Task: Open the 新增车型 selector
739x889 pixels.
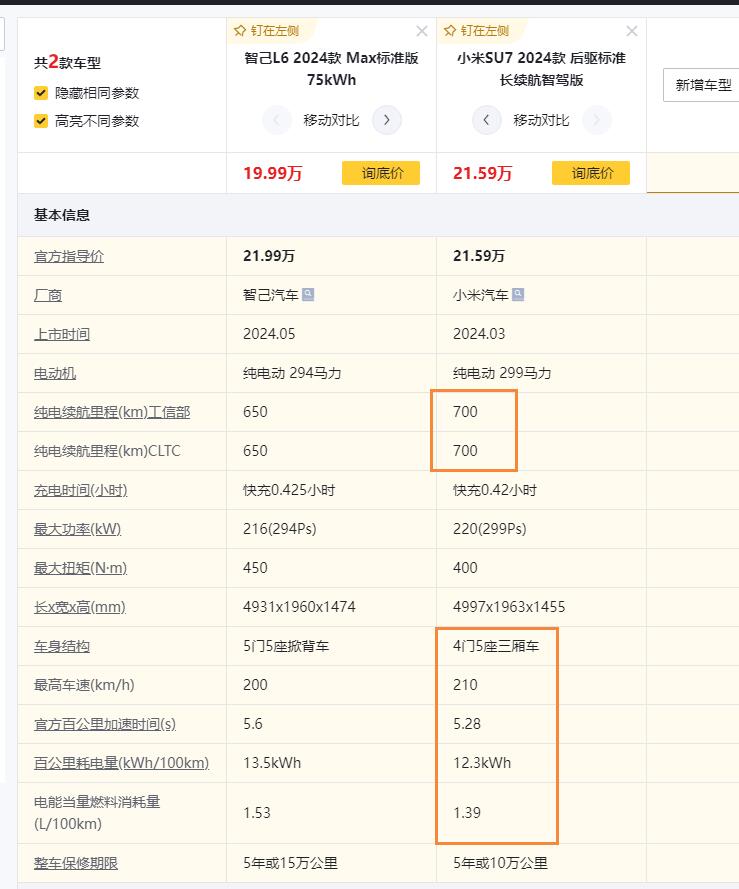Action: pyautogui.click(x=702, y=85)
